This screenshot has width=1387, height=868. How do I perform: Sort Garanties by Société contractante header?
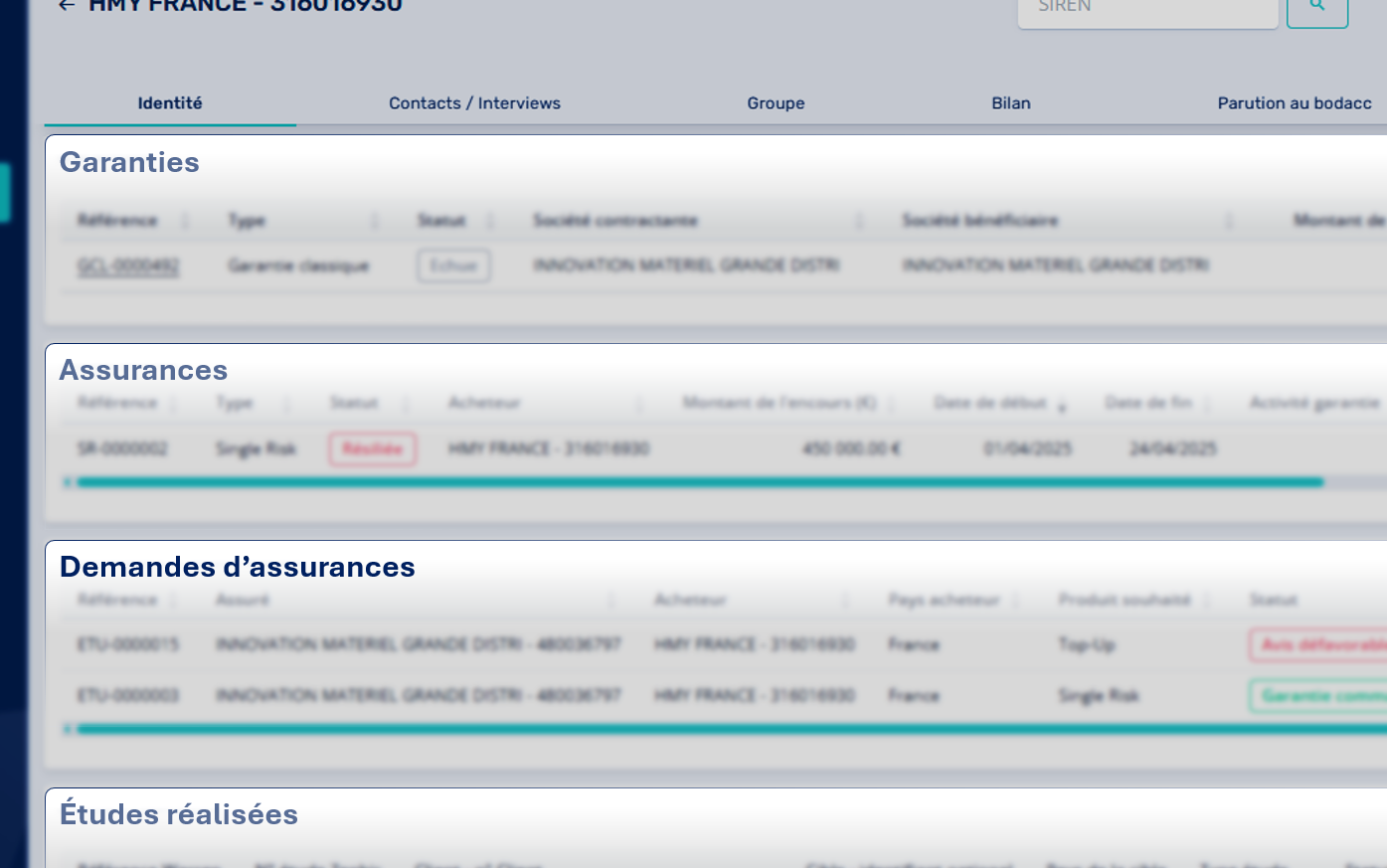click(x=615, y=220)
